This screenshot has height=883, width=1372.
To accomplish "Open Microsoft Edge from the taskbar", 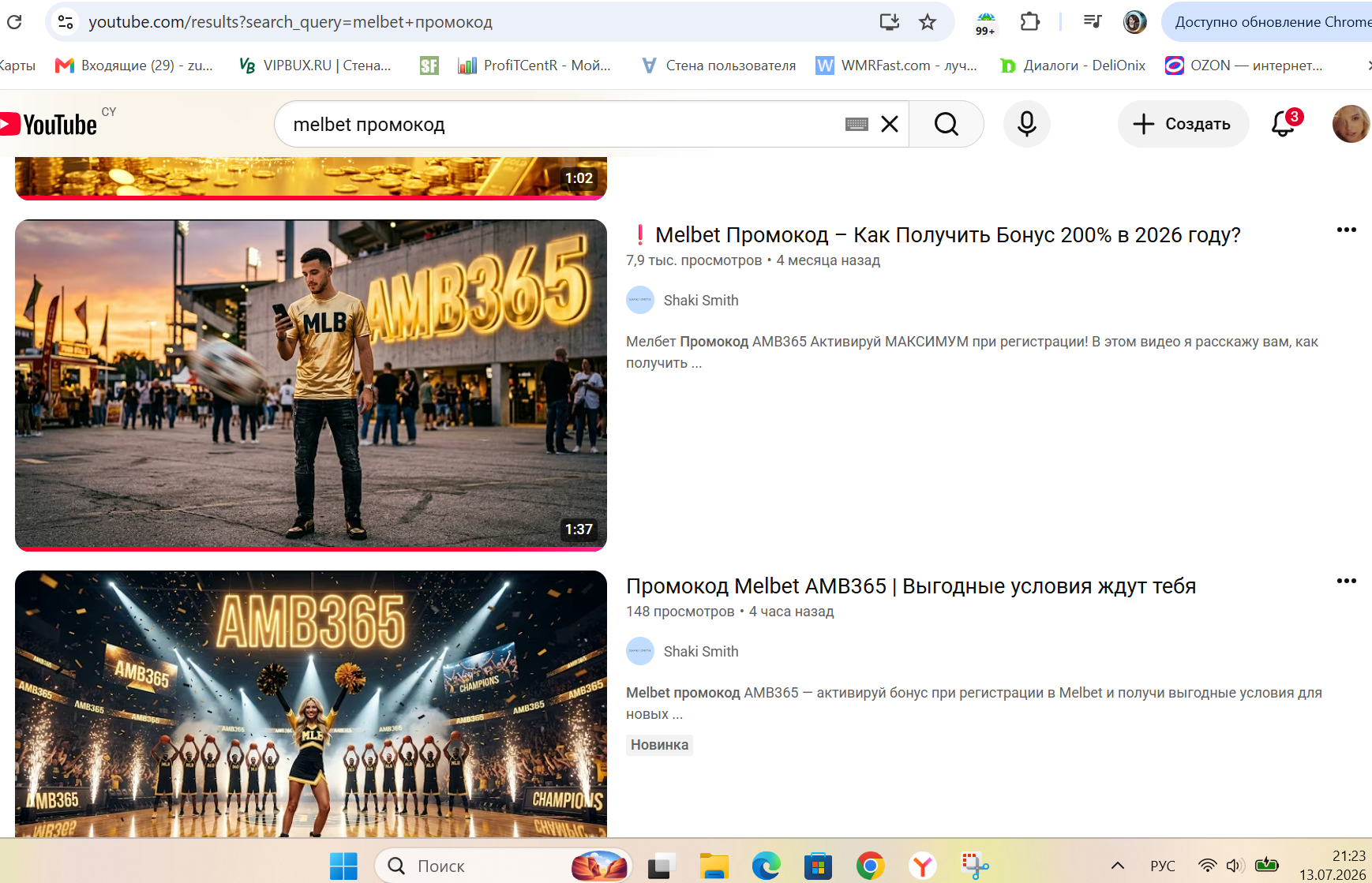I will click(x=766, y=866).
